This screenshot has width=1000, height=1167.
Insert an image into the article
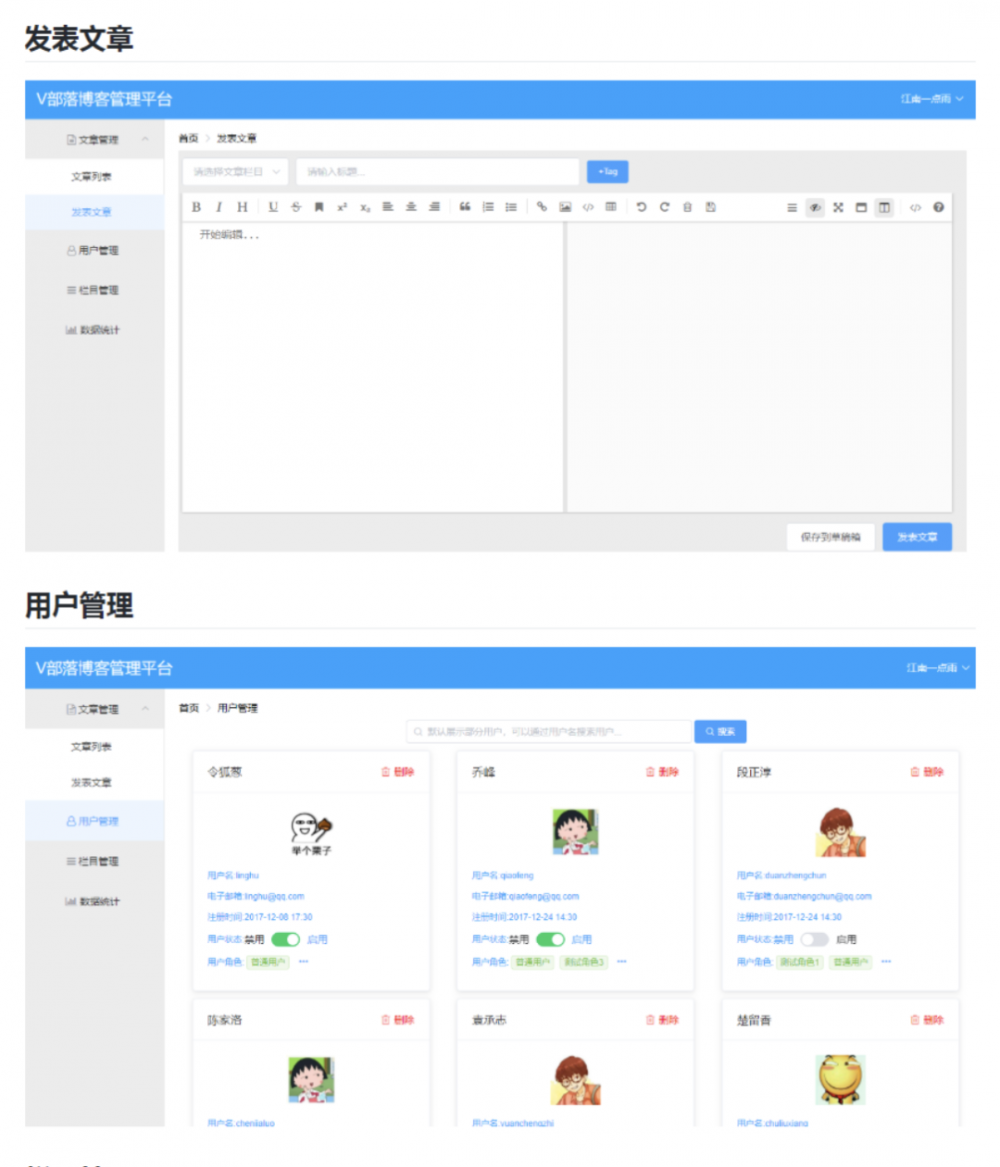coord(565,207)
